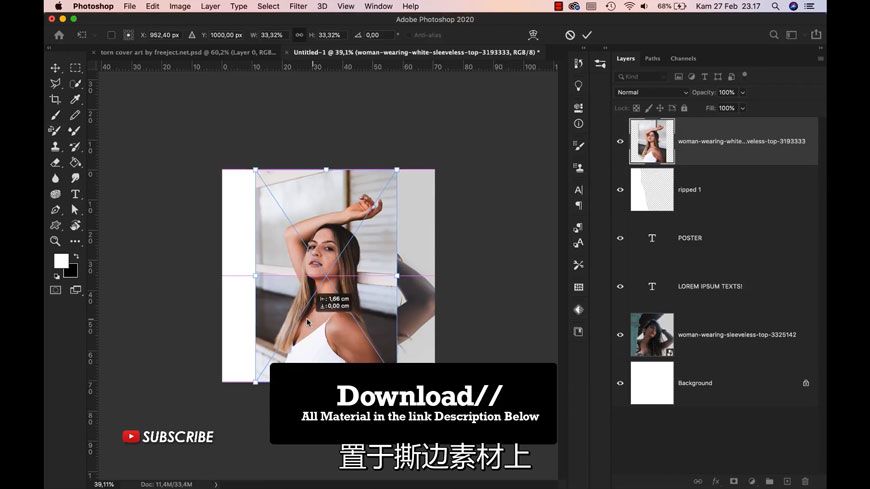Commit the transform with checkmark
Image resolution: width=870 pixels, height=489 pixels.
point(587,35)
